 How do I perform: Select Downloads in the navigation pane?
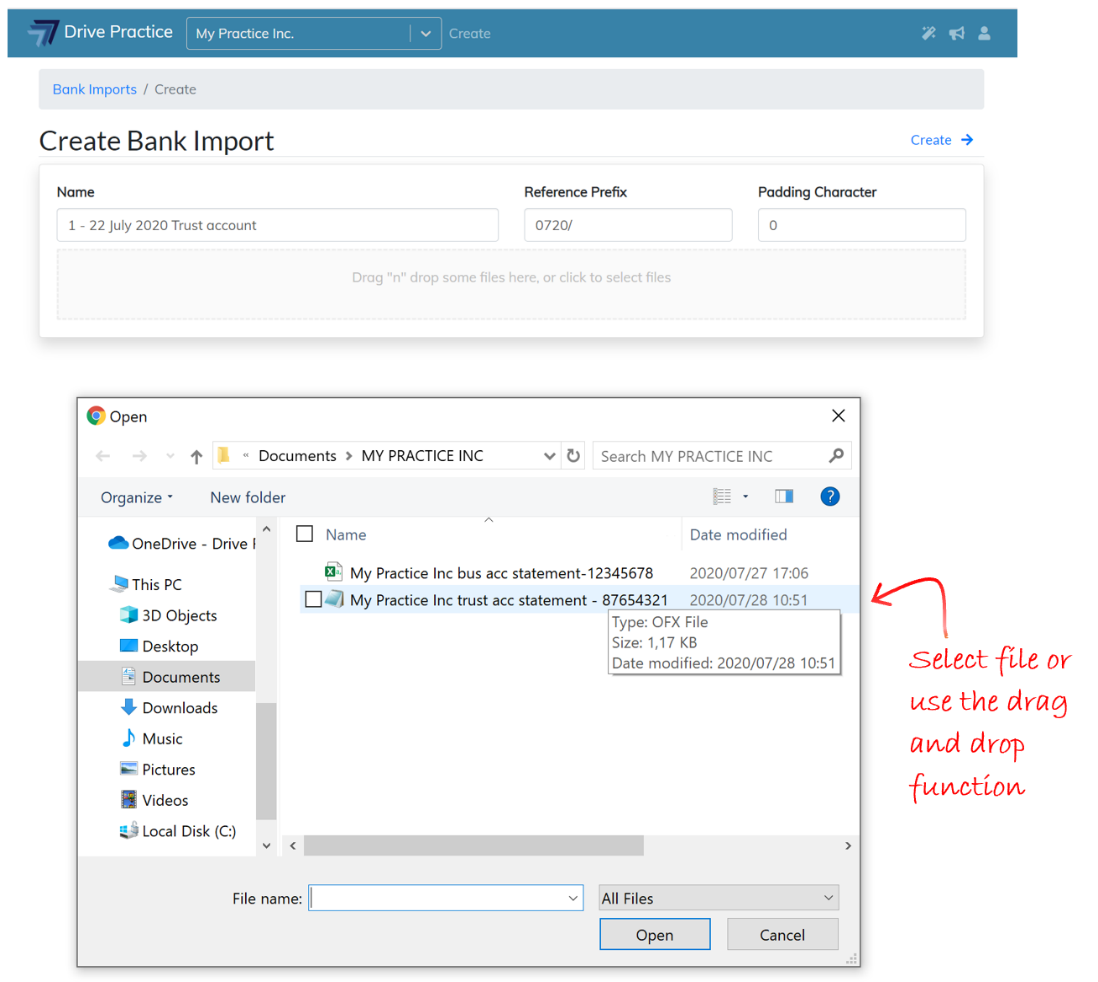pos(179,708)
